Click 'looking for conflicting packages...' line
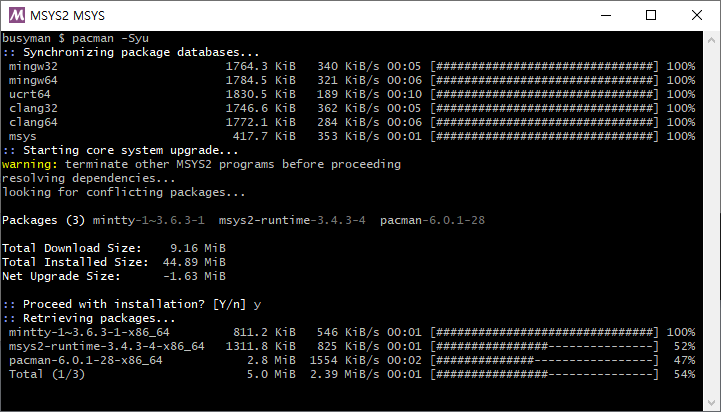The width and height of the screenshot is (721, 412). click(x=124, y=192)
